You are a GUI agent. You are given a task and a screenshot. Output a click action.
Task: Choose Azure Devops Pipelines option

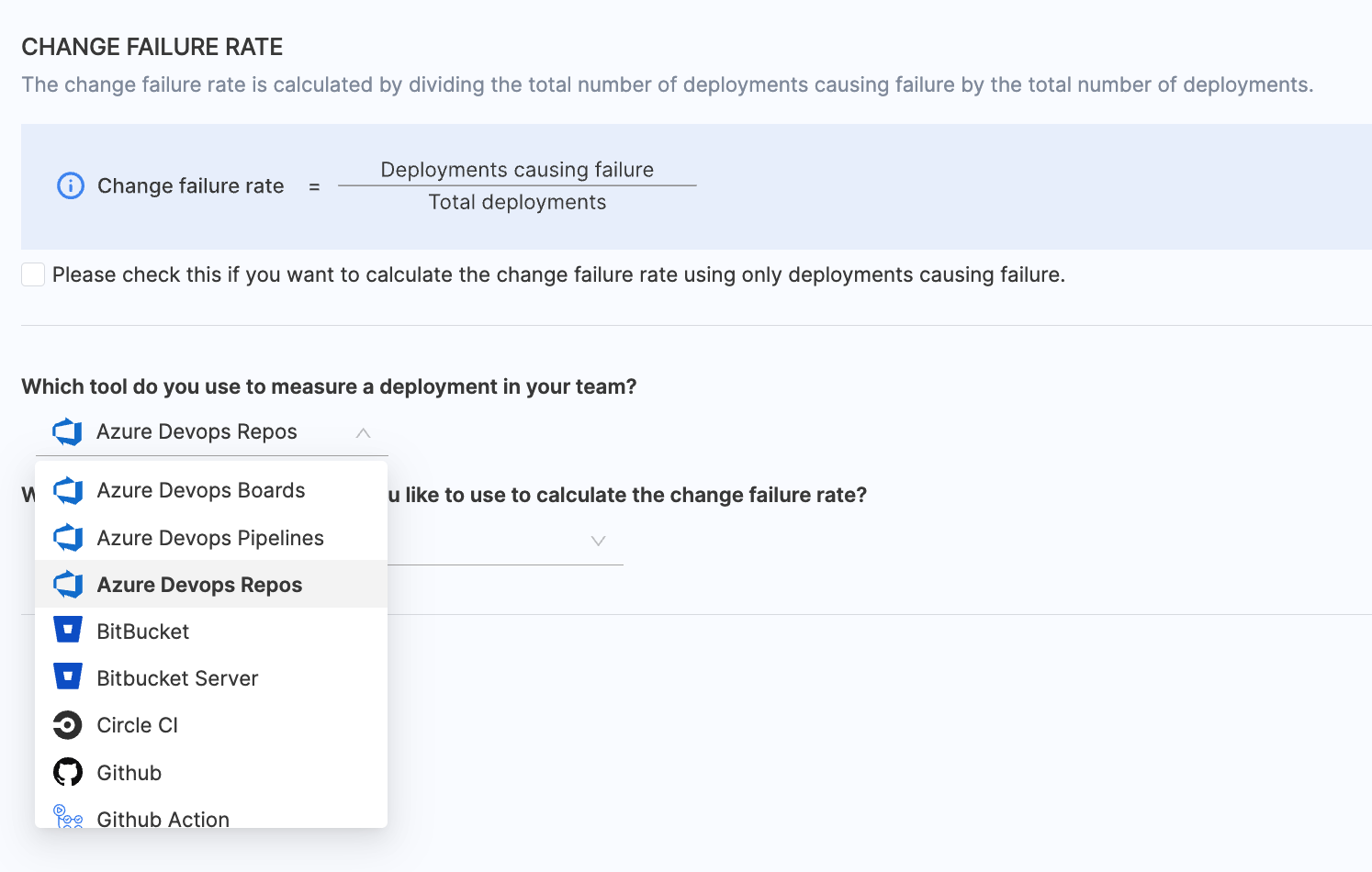tap(210, 539)
